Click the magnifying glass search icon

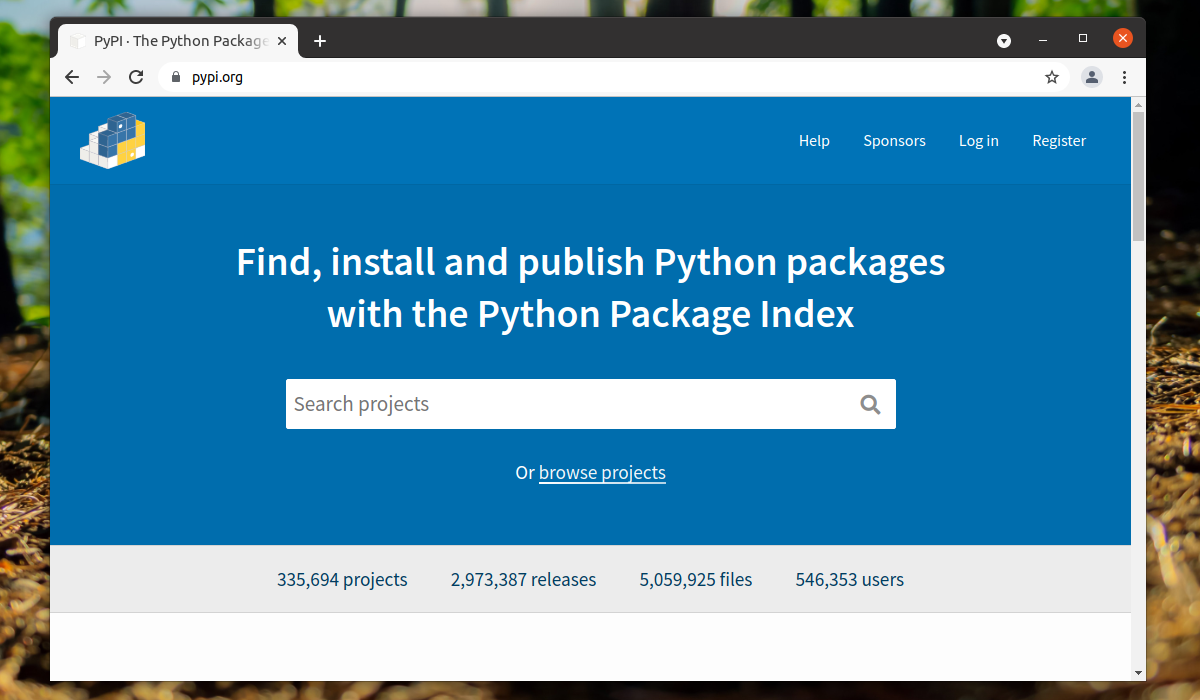pos(870,404)
